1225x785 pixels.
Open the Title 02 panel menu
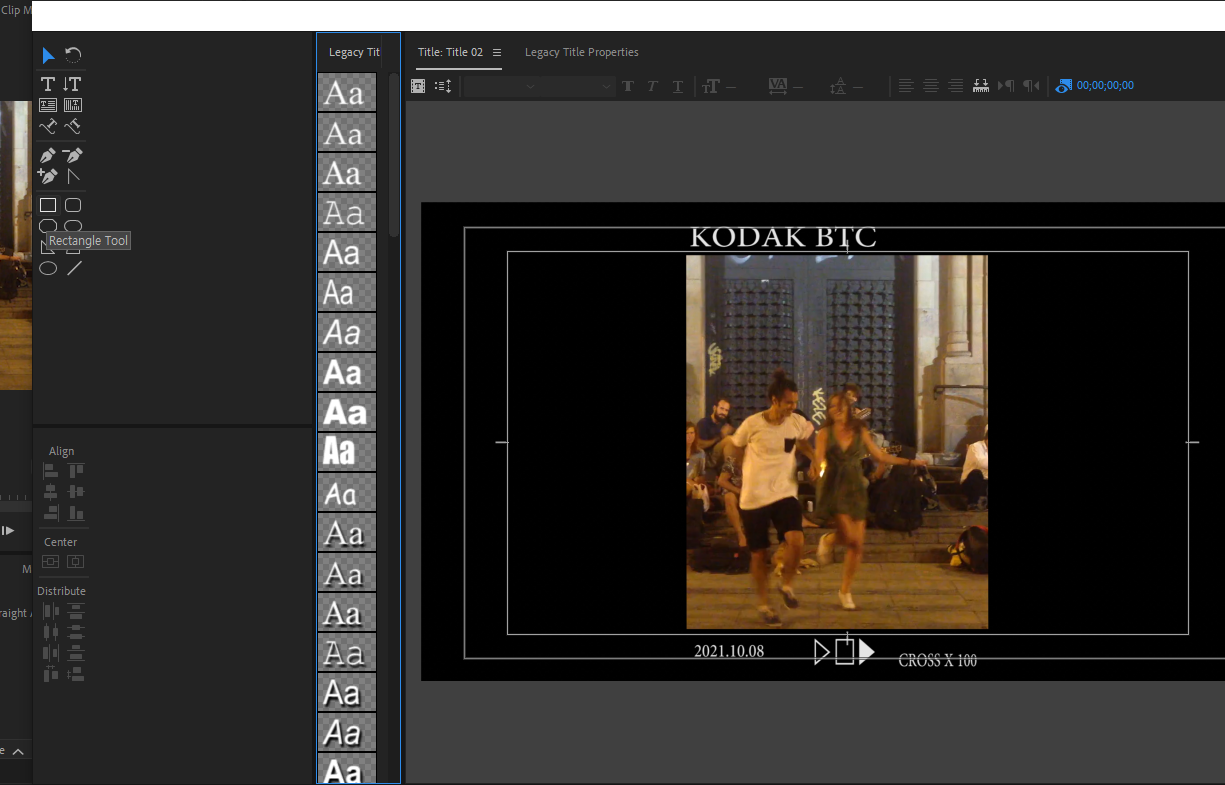[497, 52]
